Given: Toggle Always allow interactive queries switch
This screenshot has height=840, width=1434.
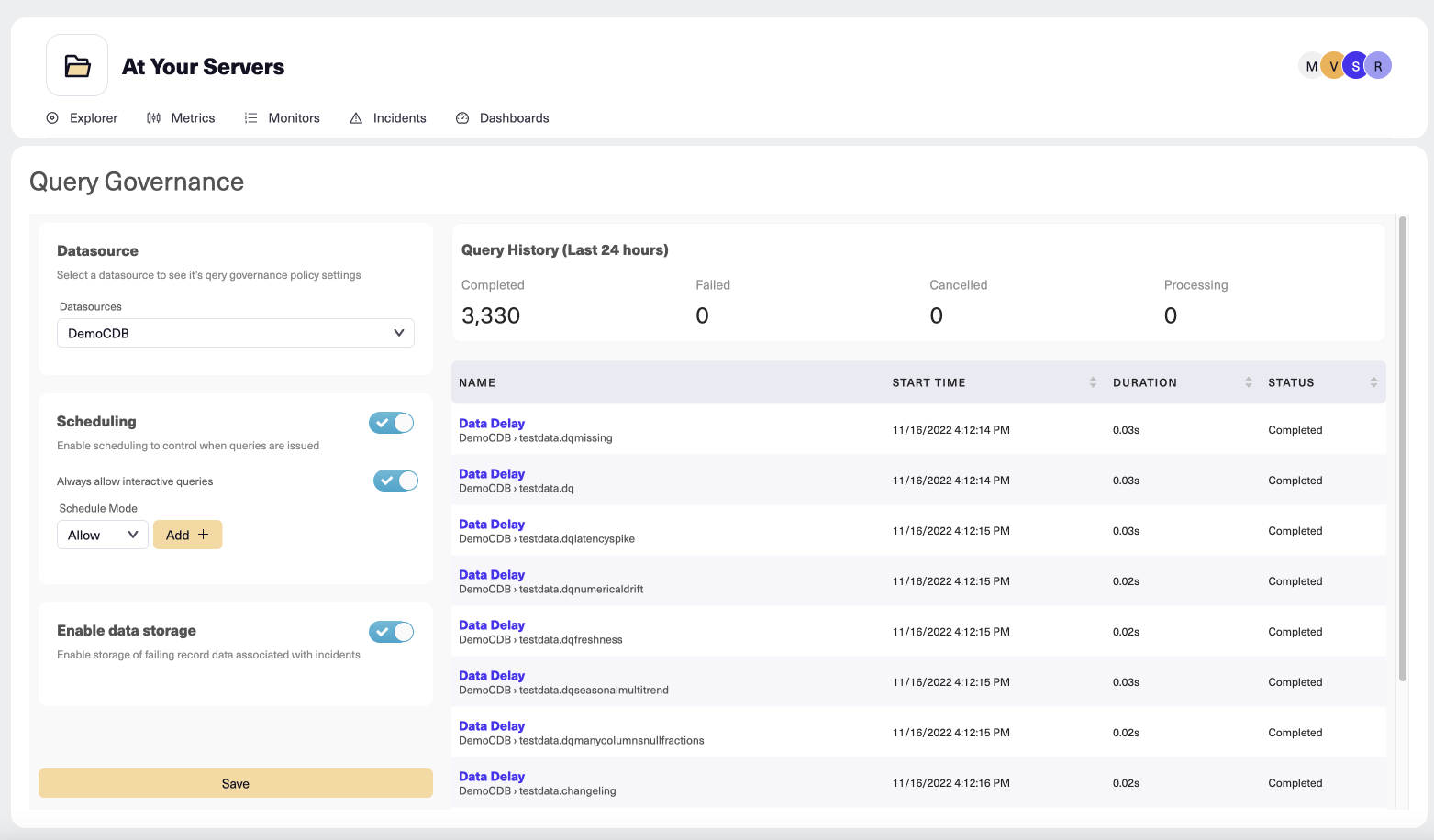Looking at the screenshot, I should 395,481.
